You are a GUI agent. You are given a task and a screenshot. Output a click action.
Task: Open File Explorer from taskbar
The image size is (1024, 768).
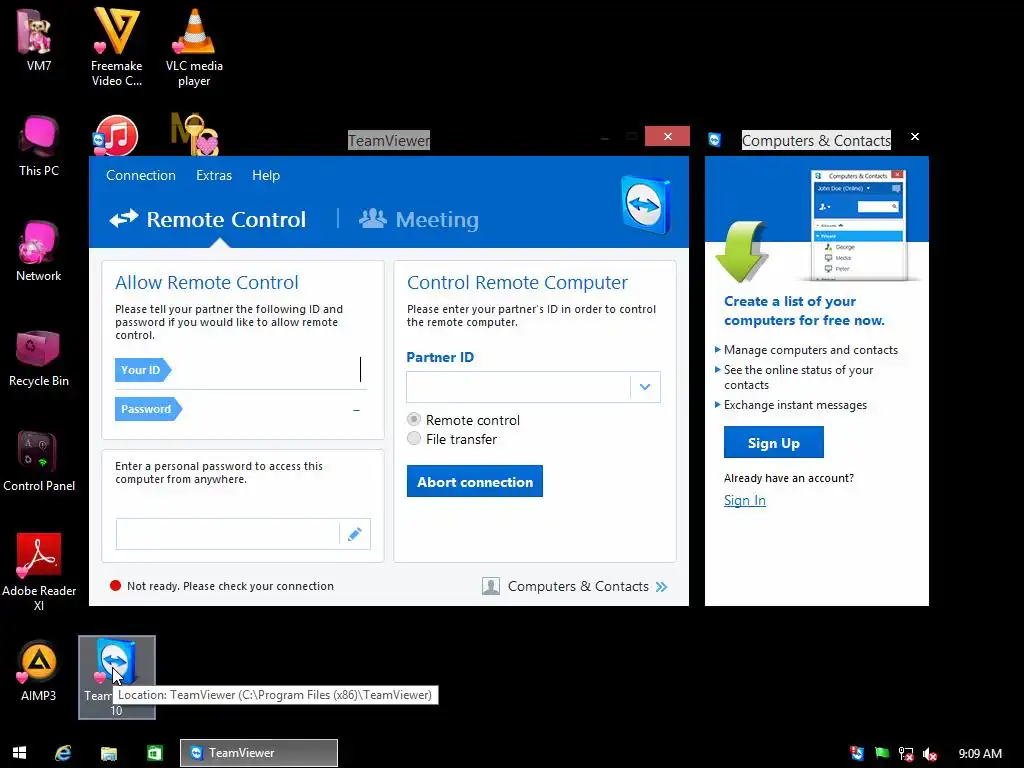click(108, 753)
